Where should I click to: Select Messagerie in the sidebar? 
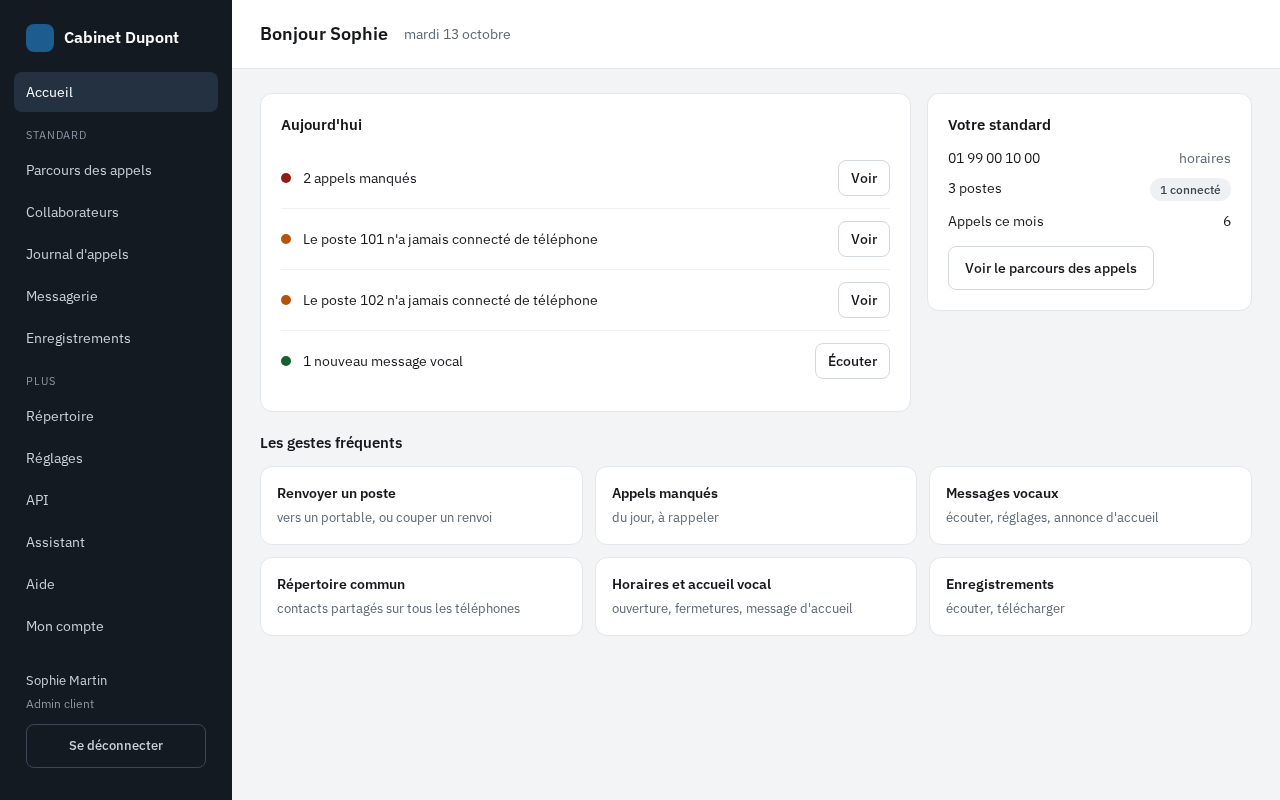(x=116, y=296)
